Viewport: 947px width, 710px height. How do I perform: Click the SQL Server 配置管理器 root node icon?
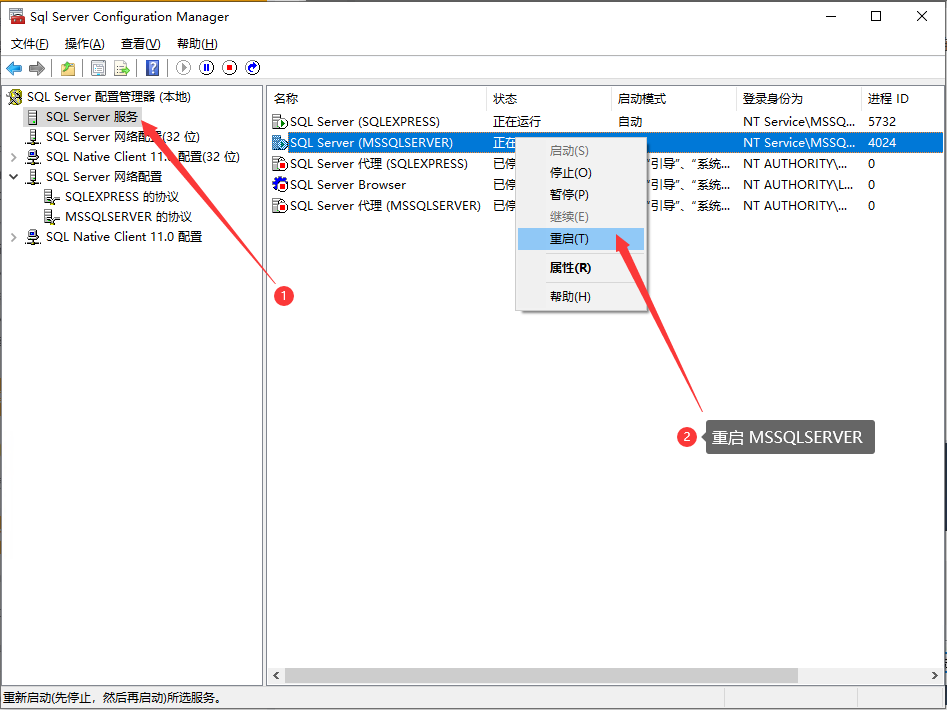14,96
